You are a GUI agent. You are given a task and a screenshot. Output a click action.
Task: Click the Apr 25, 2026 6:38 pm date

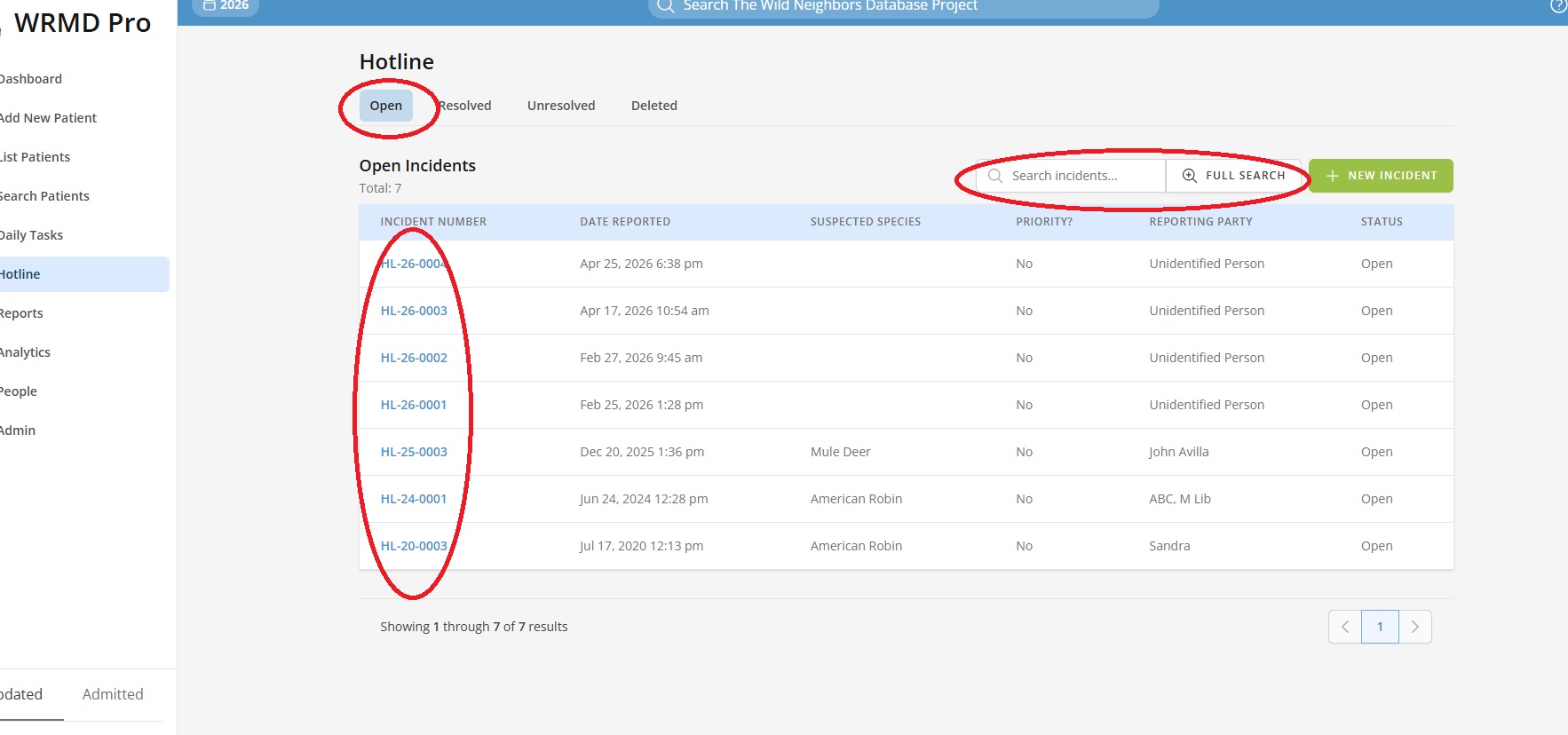641,264
